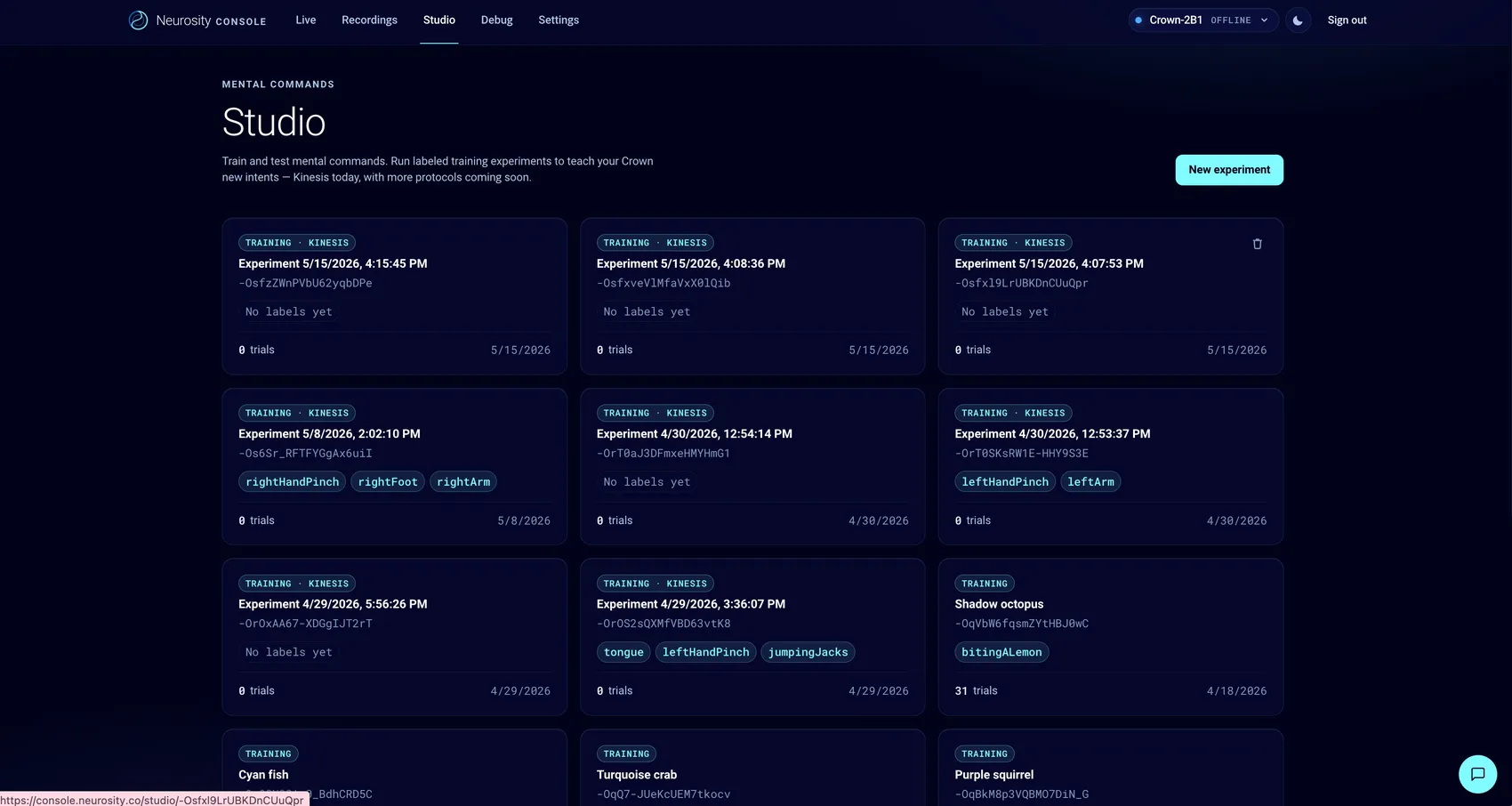
Task: Click '0 trials' on the 3:36:07 PM experiment
Action: coord(615,691)
